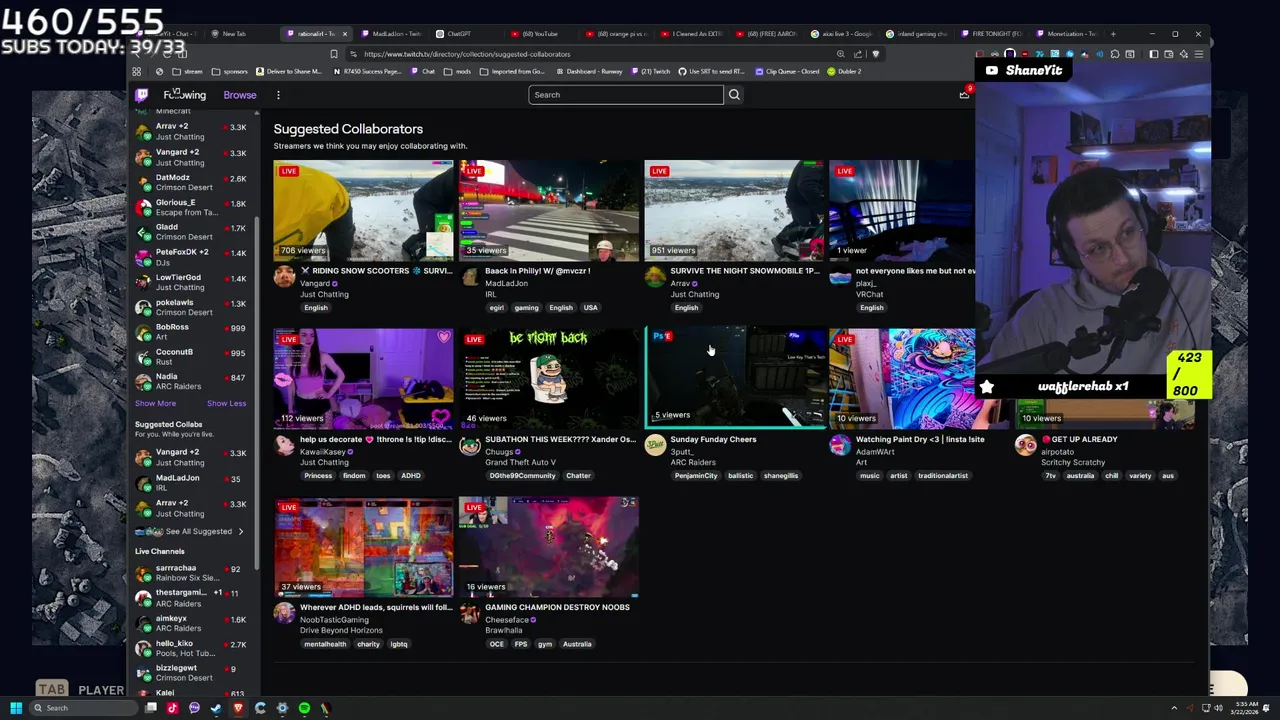Open the Twitch more options kebab menu
1280x720 pixels.
(x=278, y=95)
